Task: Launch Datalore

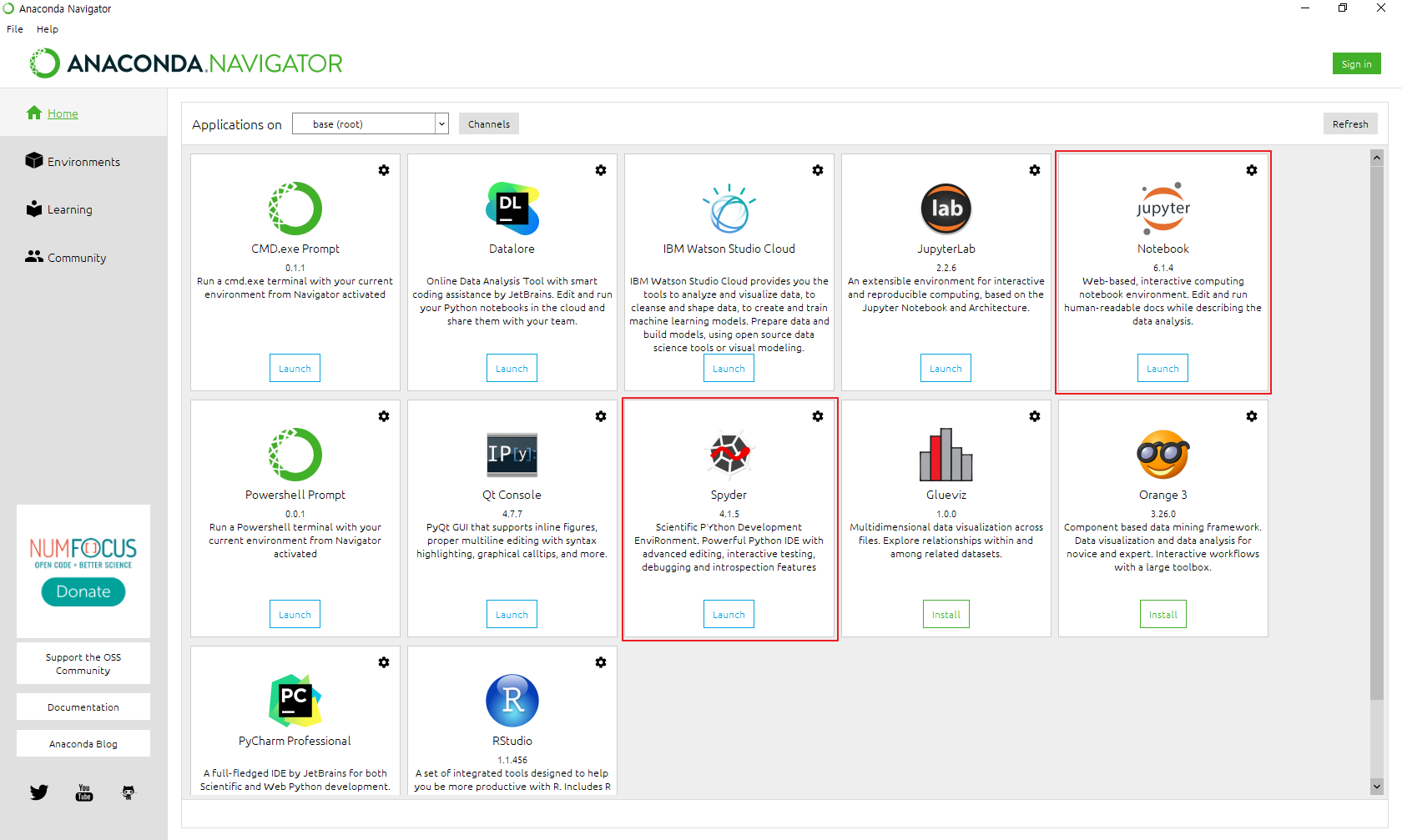Action: coord(512,368)
